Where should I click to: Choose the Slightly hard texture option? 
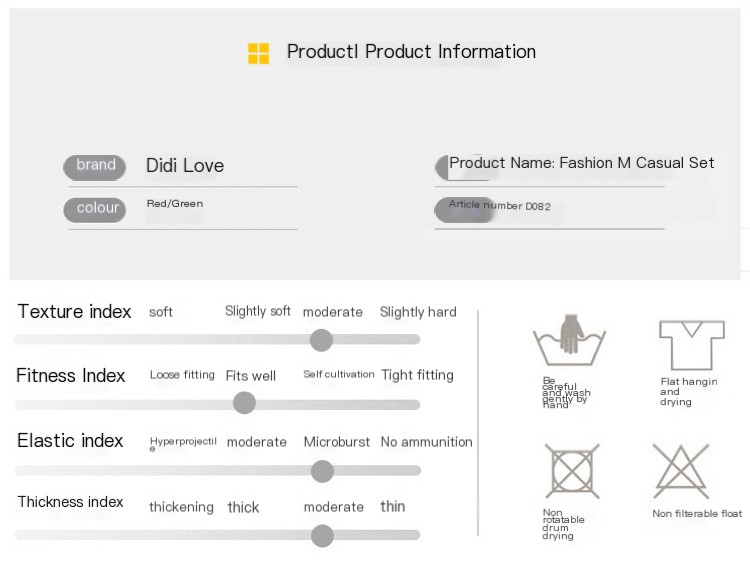coord(418,312)
